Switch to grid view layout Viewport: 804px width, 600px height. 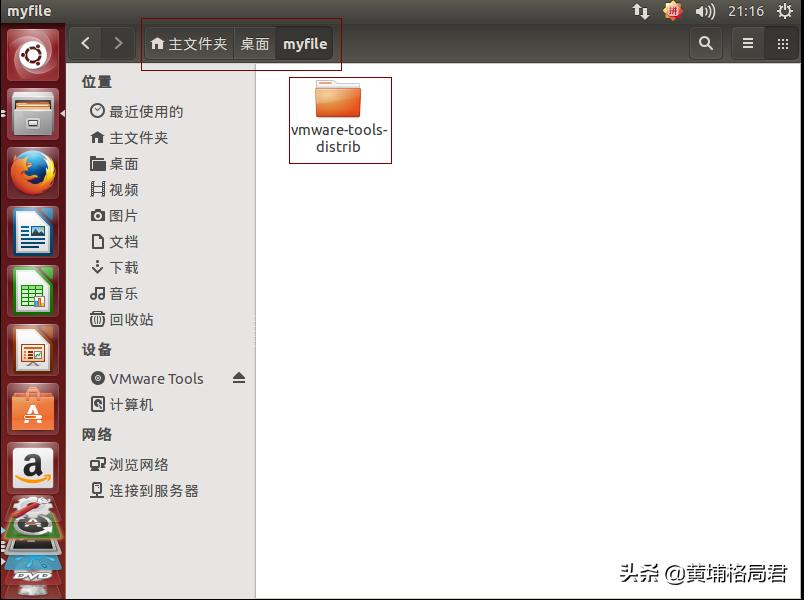783,44
